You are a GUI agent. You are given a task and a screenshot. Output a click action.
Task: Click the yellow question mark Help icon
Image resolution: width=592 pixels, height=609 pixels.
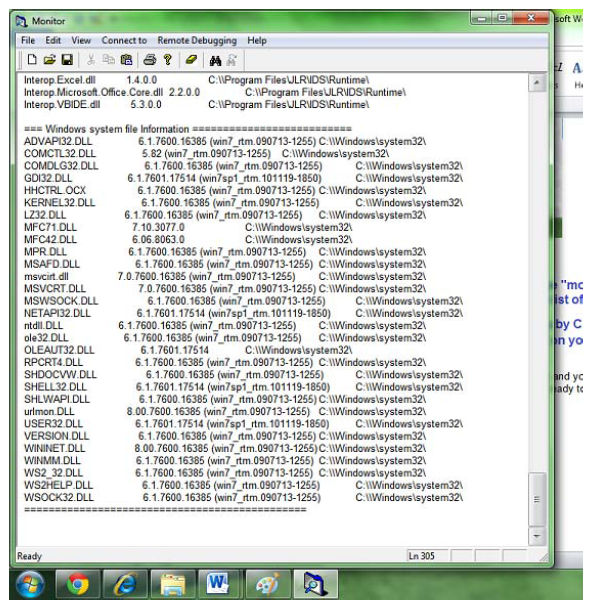pyautogui.click(x=168, y=60)
